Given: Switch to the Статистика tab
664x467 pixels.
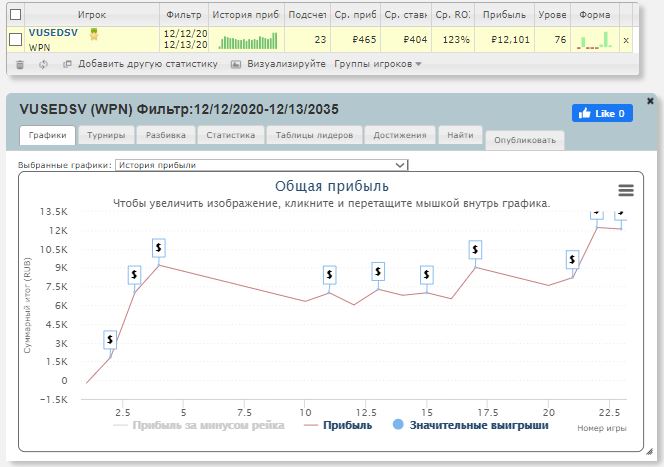Looking at the screenshot, I should [x=231, y=135].
